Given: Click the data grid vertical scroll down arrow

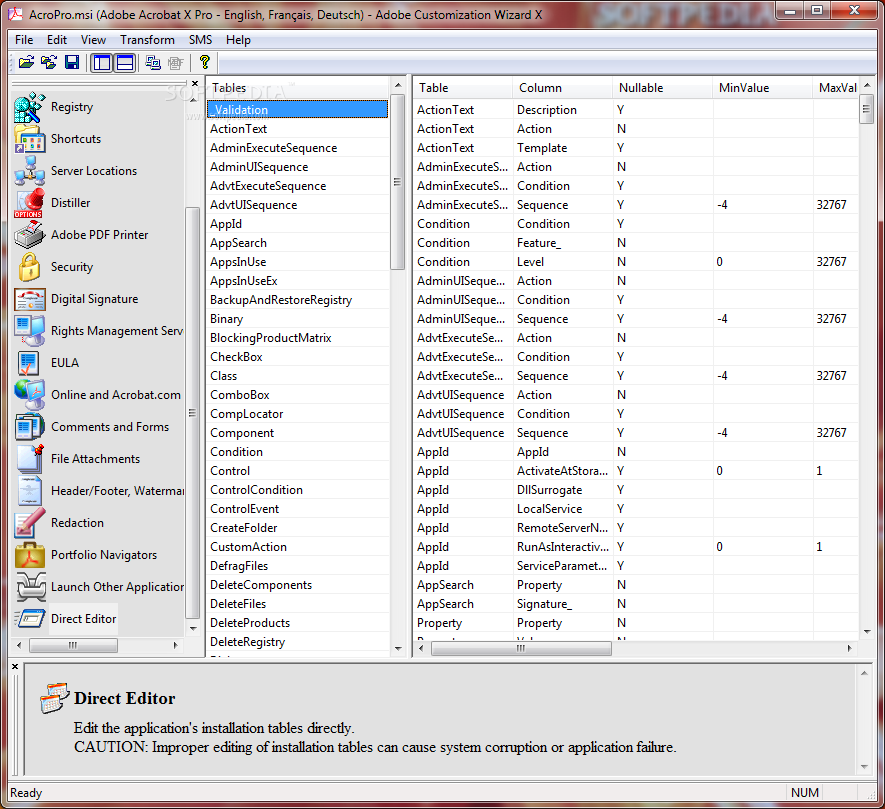Looking at the screenshot, I should (x=867, y=632).
